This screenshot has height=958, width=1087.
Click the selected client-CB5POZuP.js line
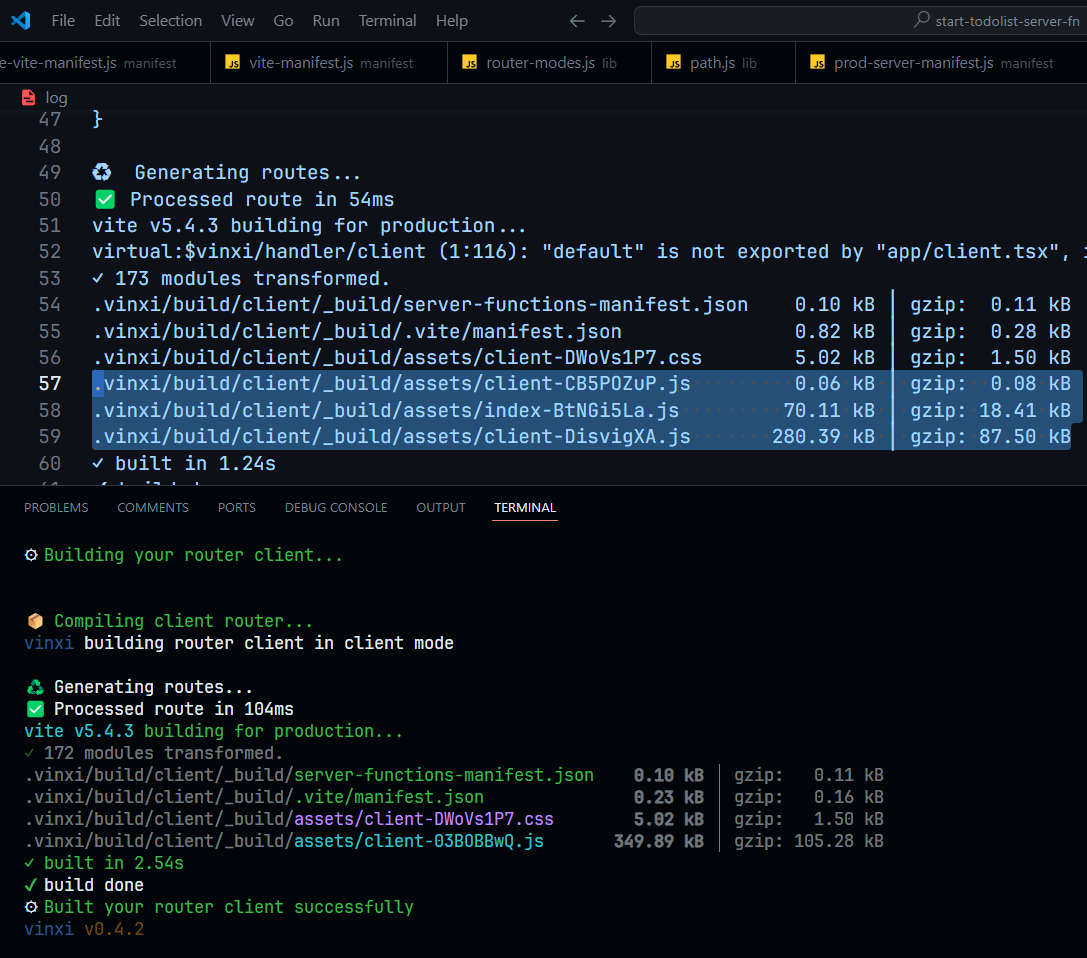392,383
